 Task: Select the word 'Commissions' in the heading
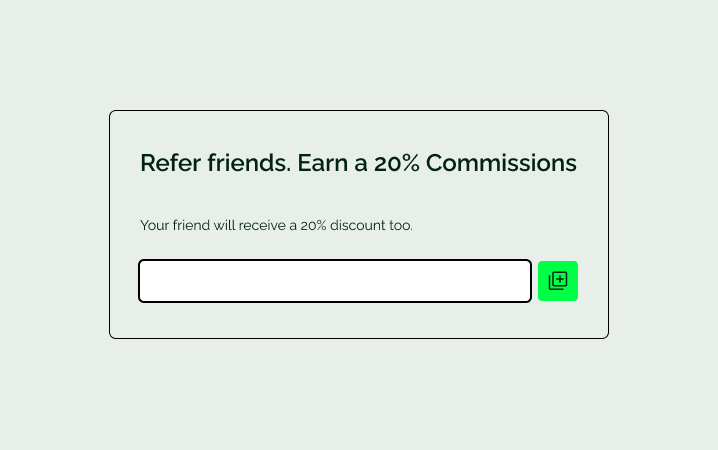pos(501,163)
